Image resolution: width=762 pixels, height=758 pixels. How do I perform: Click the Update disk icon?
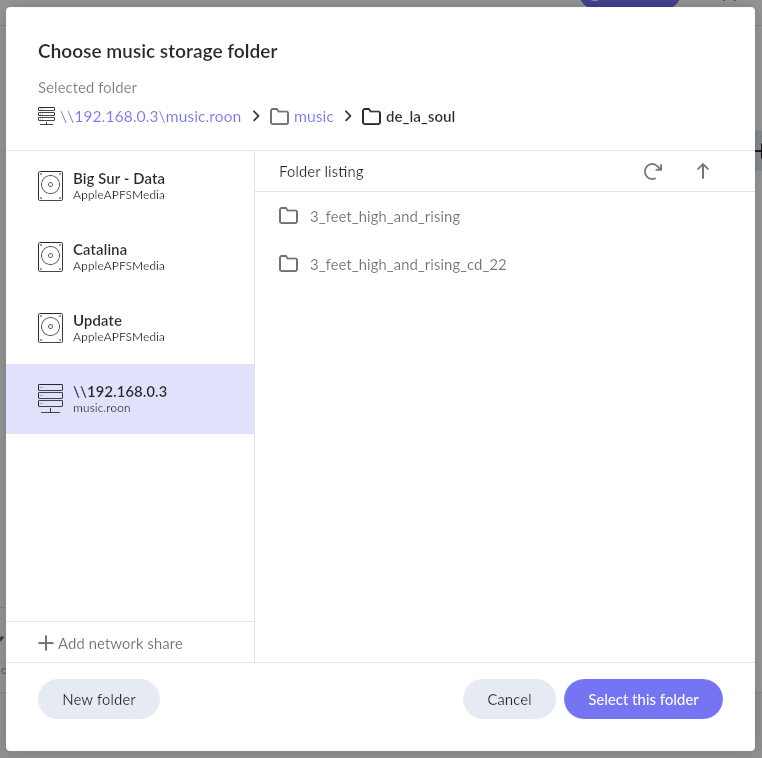coord(50,328)
